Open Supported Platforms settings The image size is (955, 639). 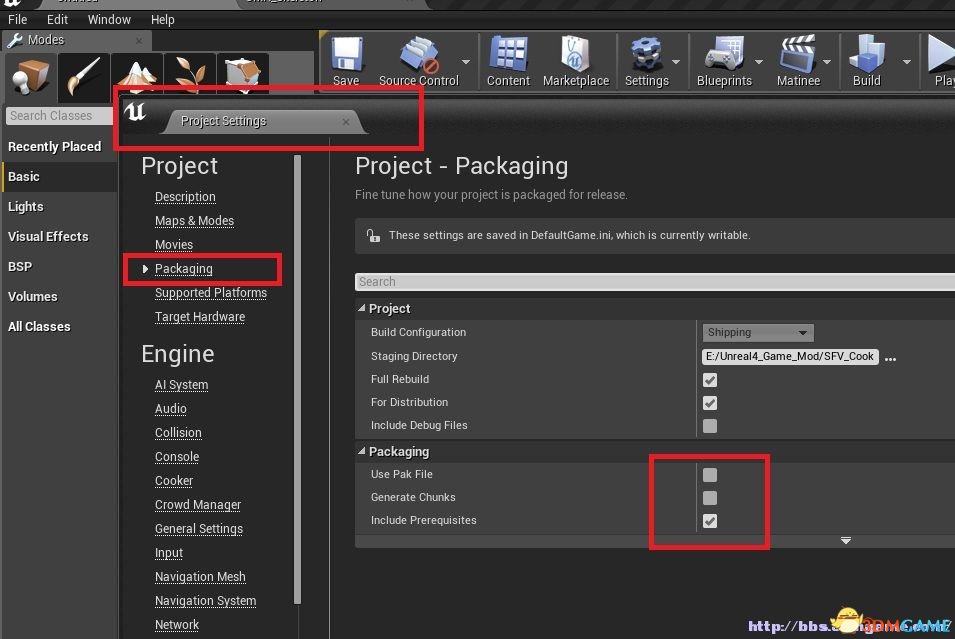(211, 293)
